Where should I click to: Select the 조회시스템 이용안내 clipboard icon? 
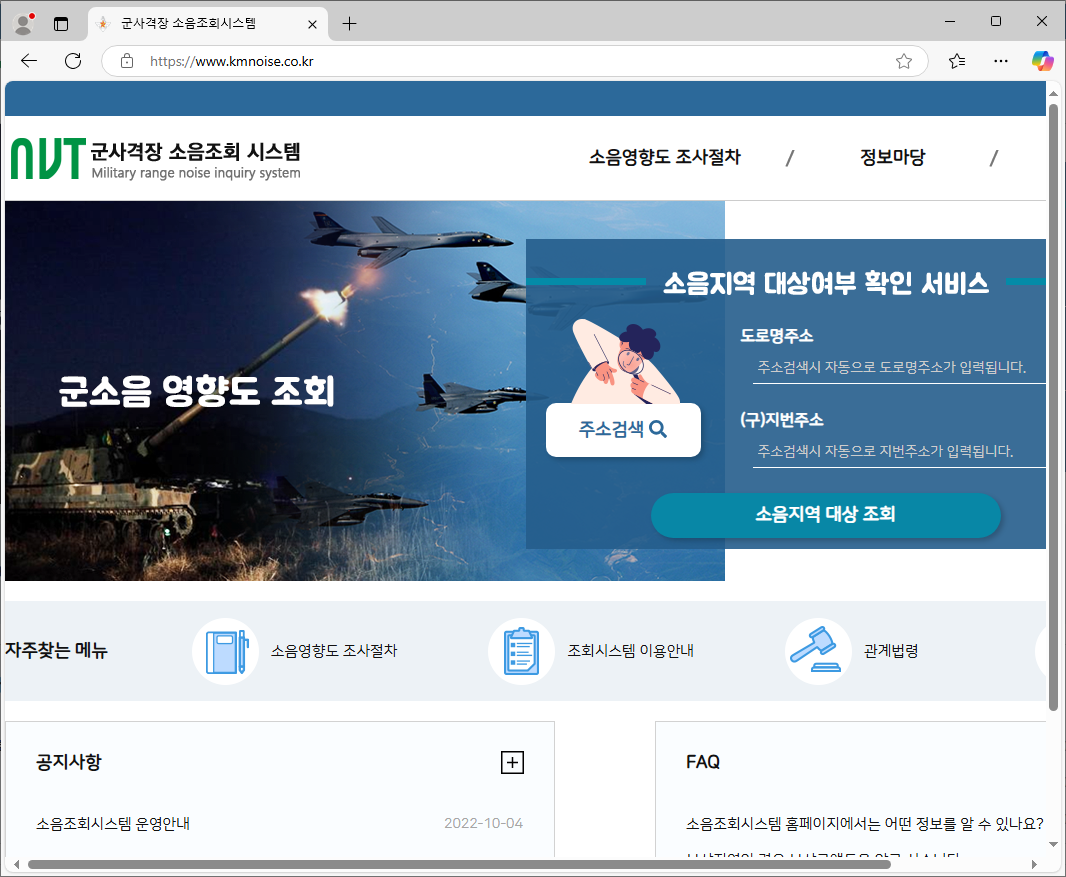click(520, 651)
